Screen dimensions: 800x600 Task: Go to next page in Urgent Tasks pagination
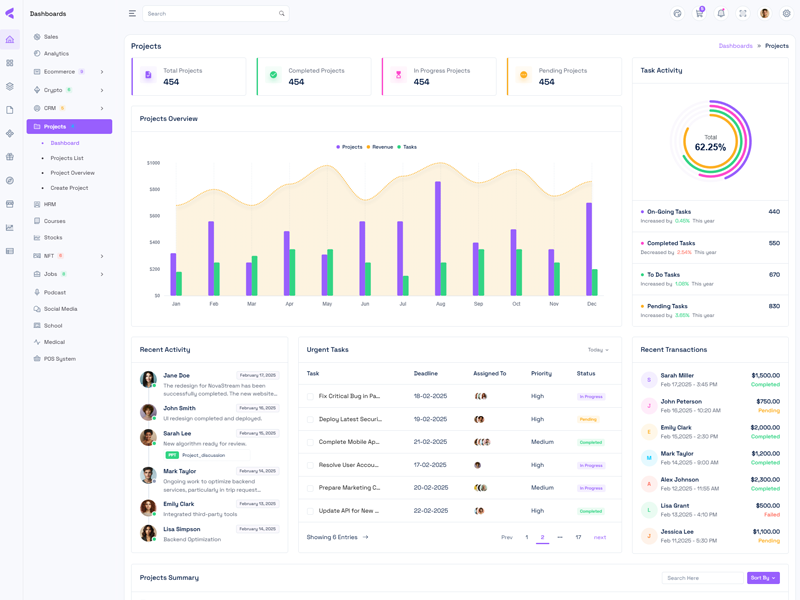pyautogui.click(x=600, y=538)
